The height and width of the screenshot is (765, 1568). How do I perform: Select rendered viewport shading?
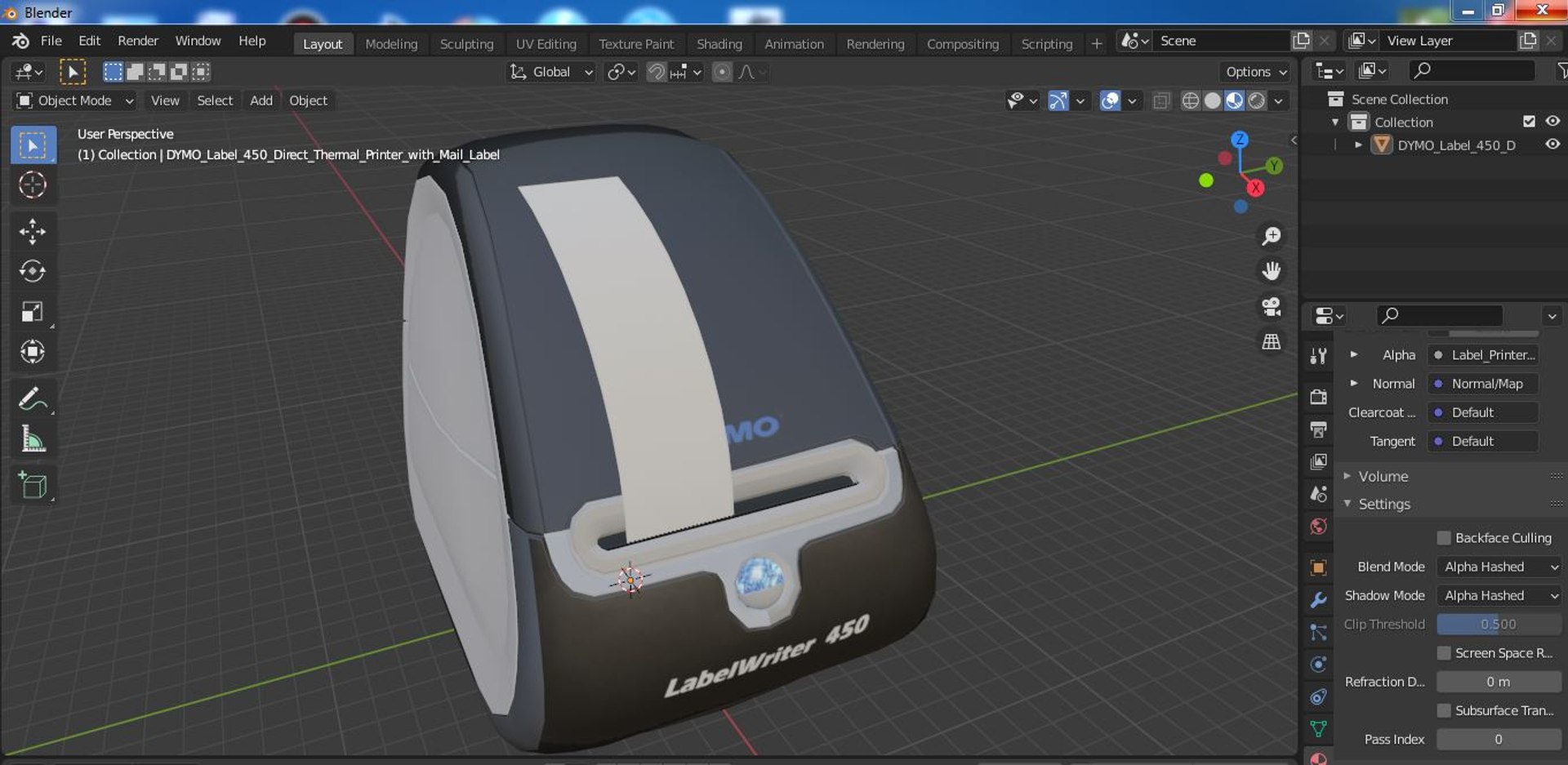pos(1257,100)
